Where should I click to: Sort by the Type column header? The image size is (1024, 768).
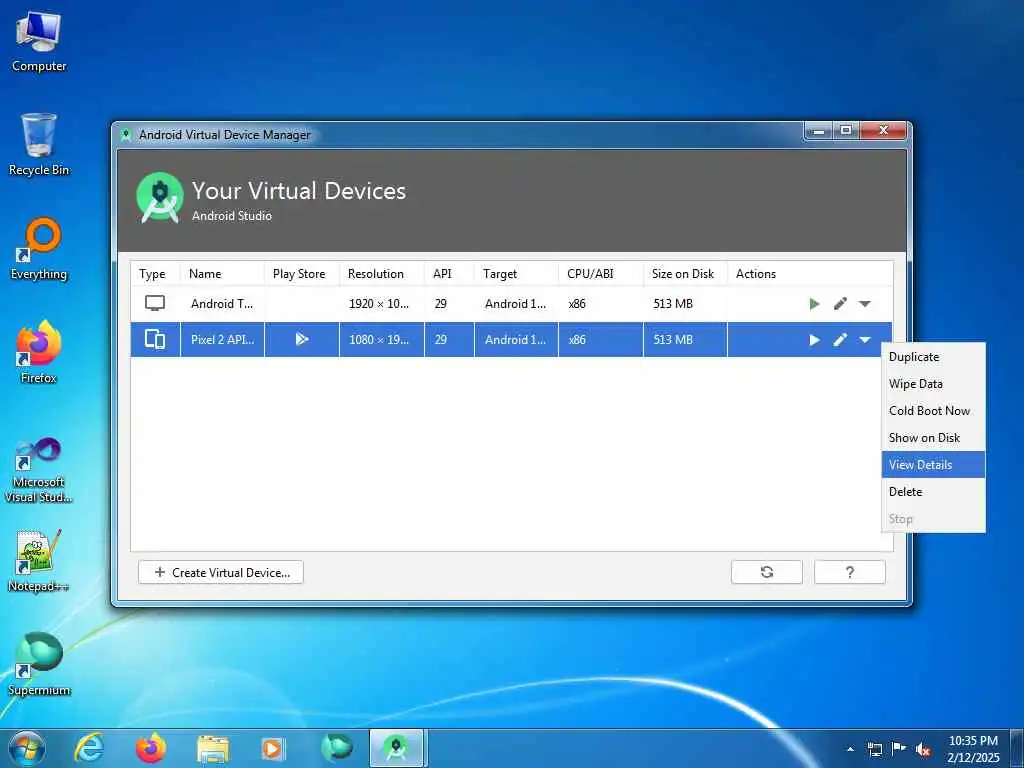(x=155, y=274)
